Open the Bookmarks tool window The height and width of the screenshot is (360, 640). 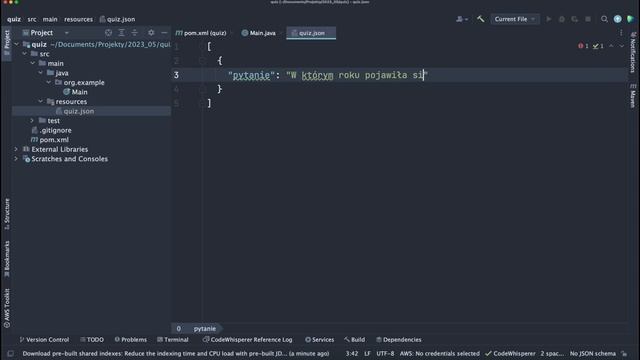click(7, 259)
